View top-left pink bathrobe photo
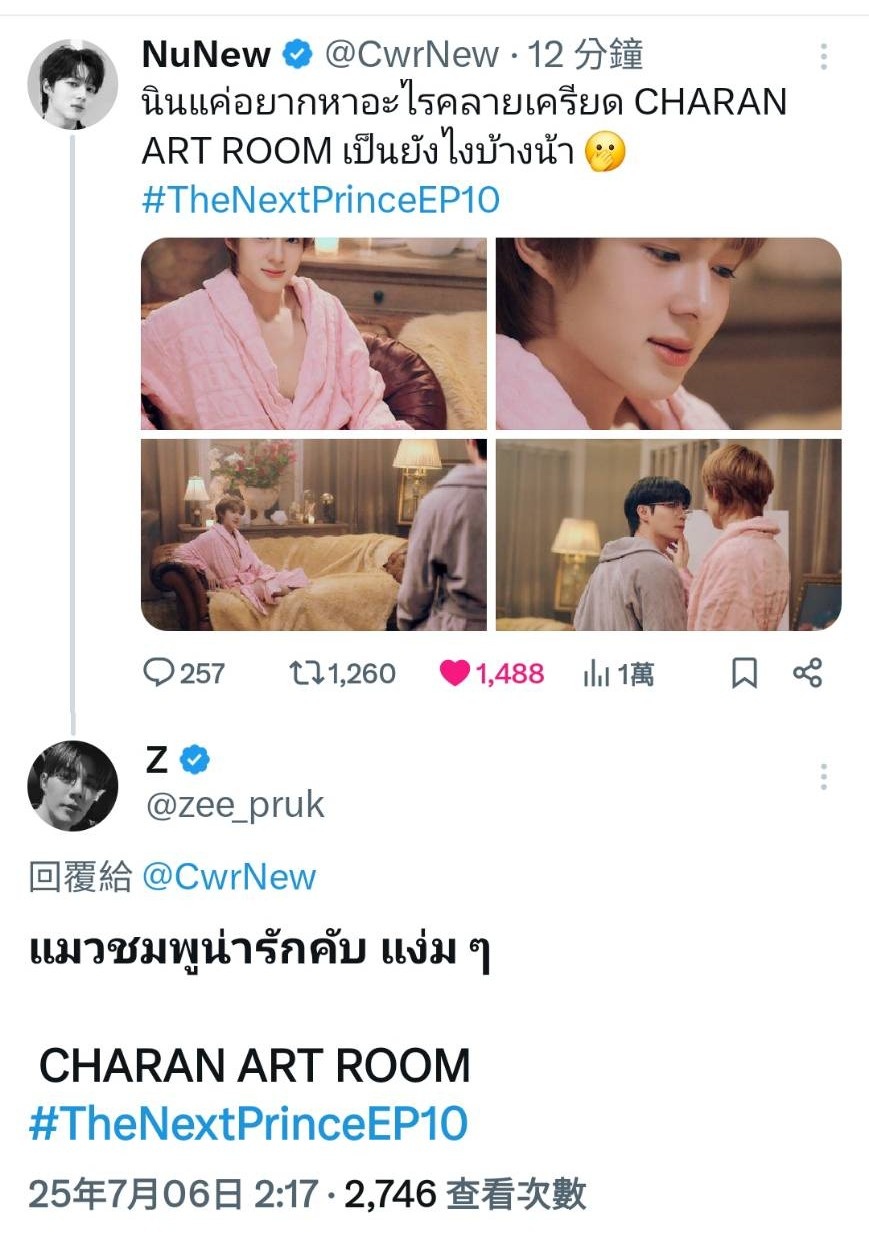This screenshot has height=1233, width=869. (314, 333)
